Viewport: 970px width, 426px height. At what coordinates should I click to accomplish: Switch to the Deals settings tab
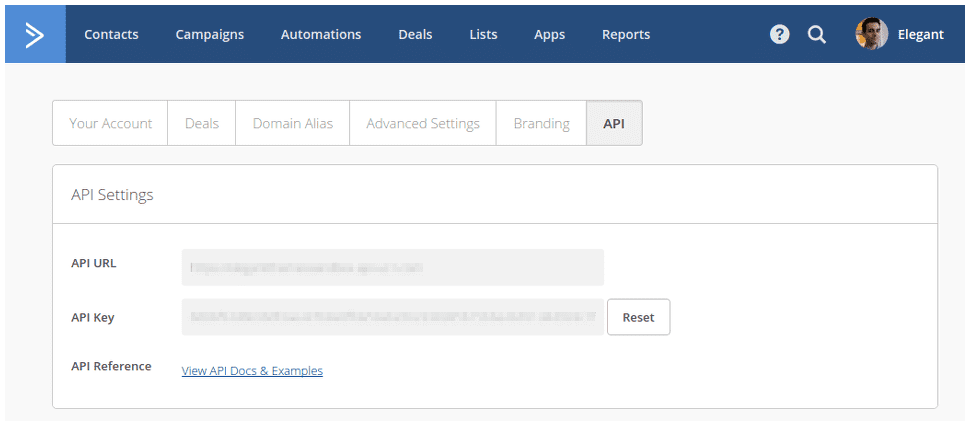tap(201, 123)
